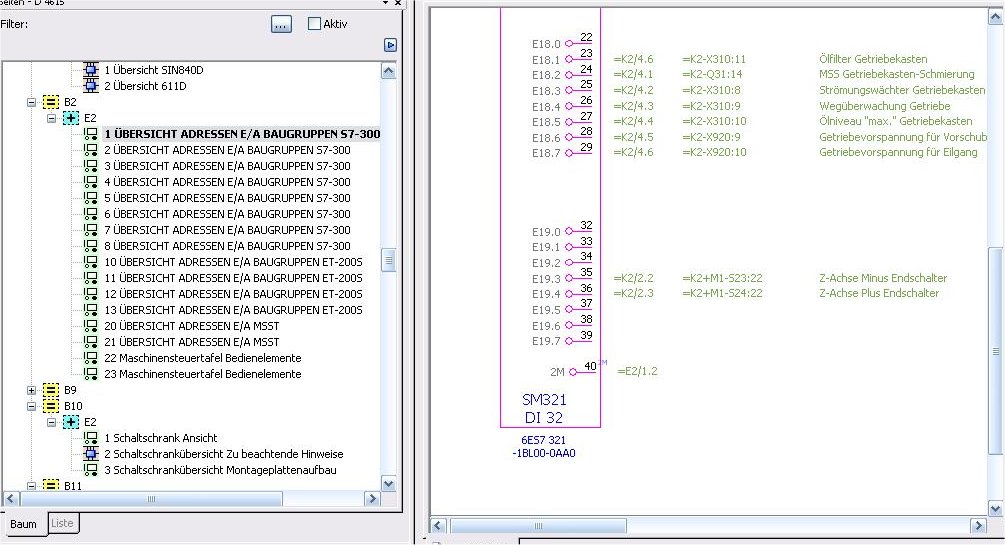Click page icon of 1 Übersicht SIN840D
1005x545 pixels.
pos(91,70)
